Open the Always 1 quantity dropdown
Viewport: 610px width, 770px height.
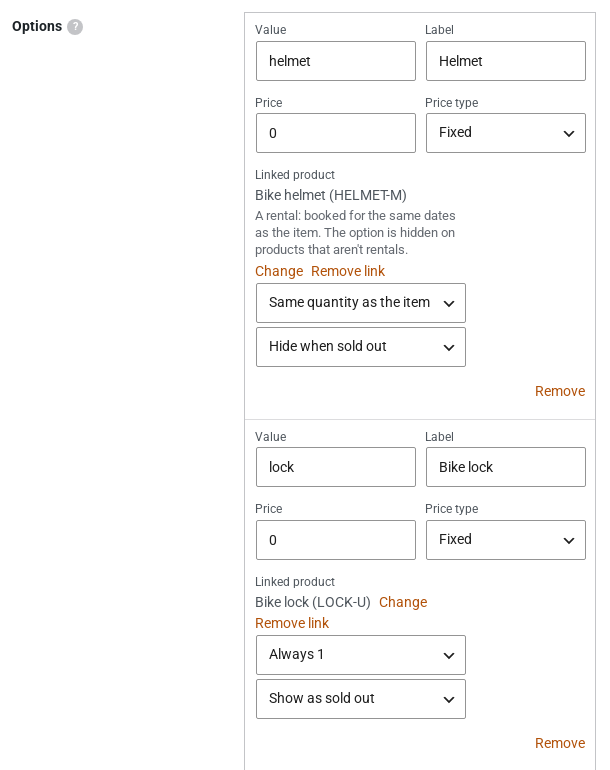click(x=360, y=655)
